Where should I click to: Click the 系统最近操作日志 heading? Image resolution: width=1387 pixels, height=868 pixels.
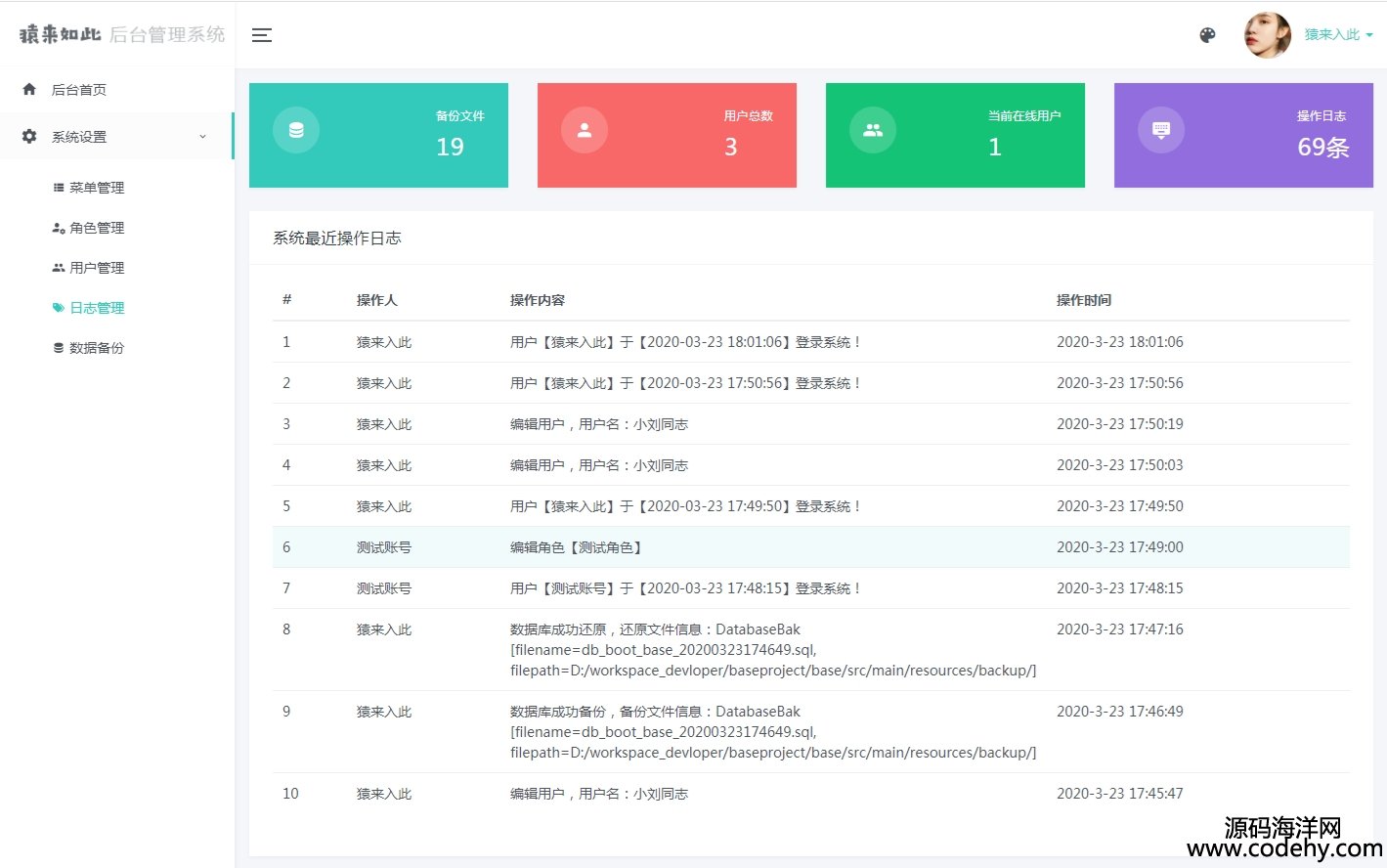[337, 239]
